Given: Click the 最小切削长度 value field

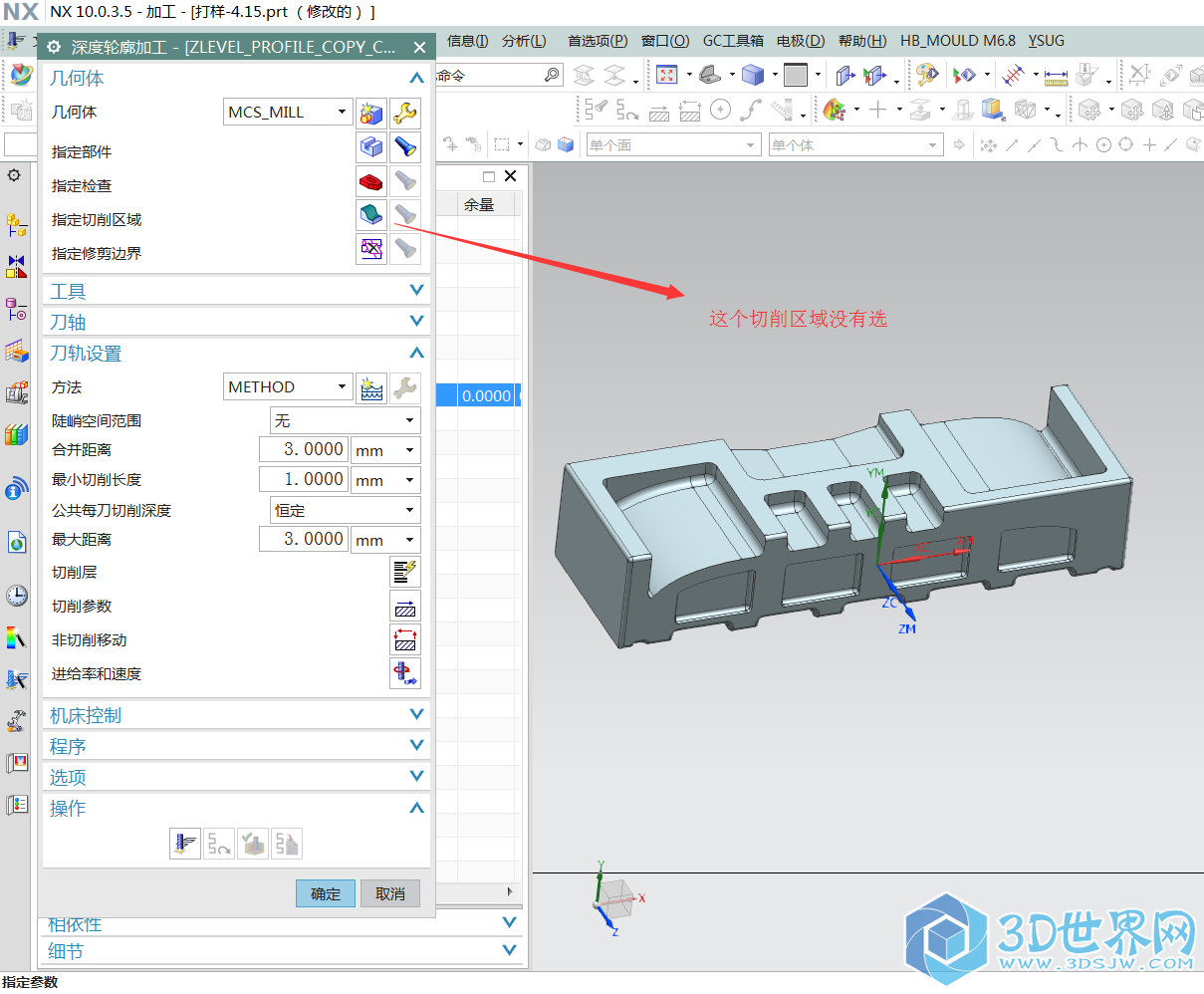Looking at the screenshot, I should point(303,480).
